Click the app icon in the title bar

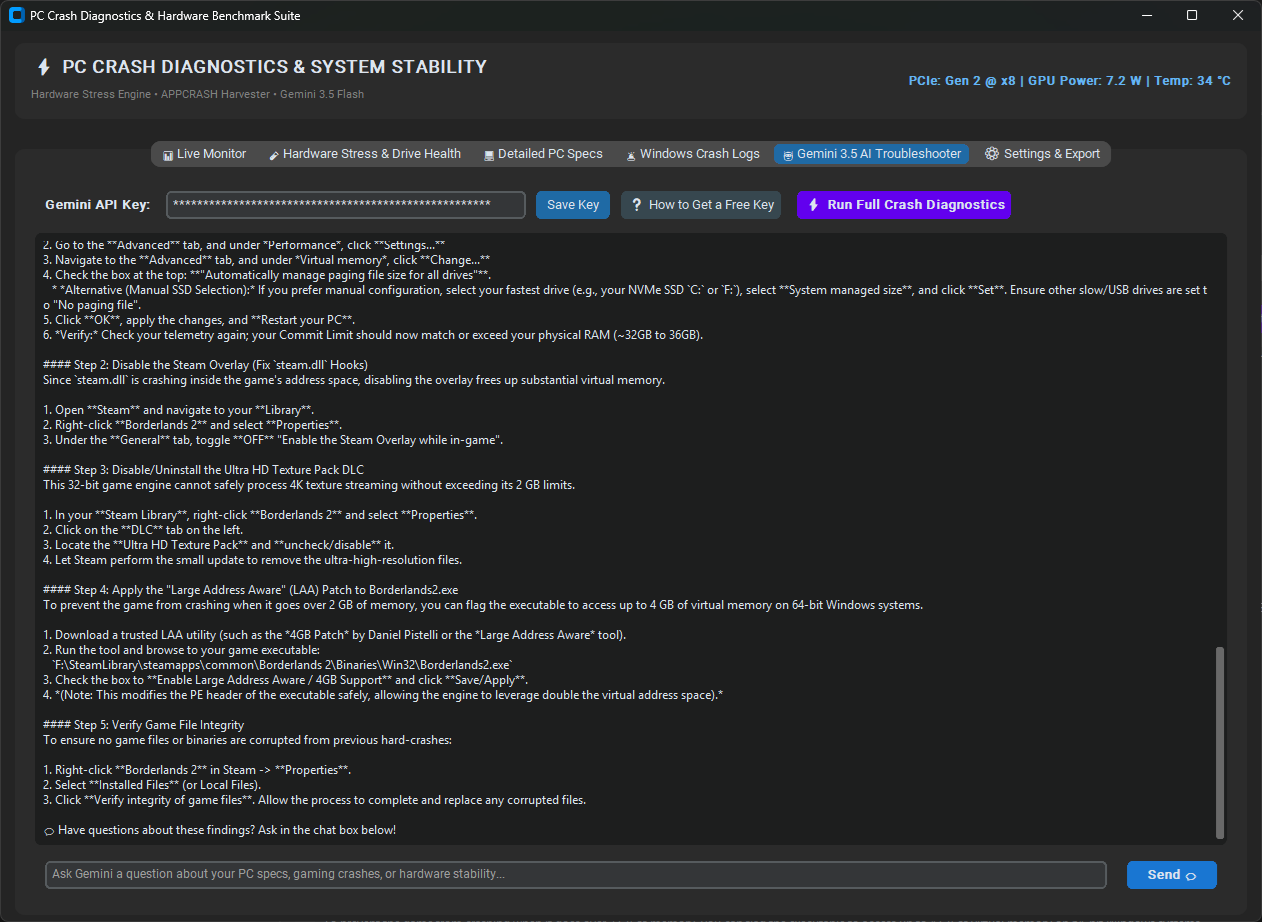16,15
